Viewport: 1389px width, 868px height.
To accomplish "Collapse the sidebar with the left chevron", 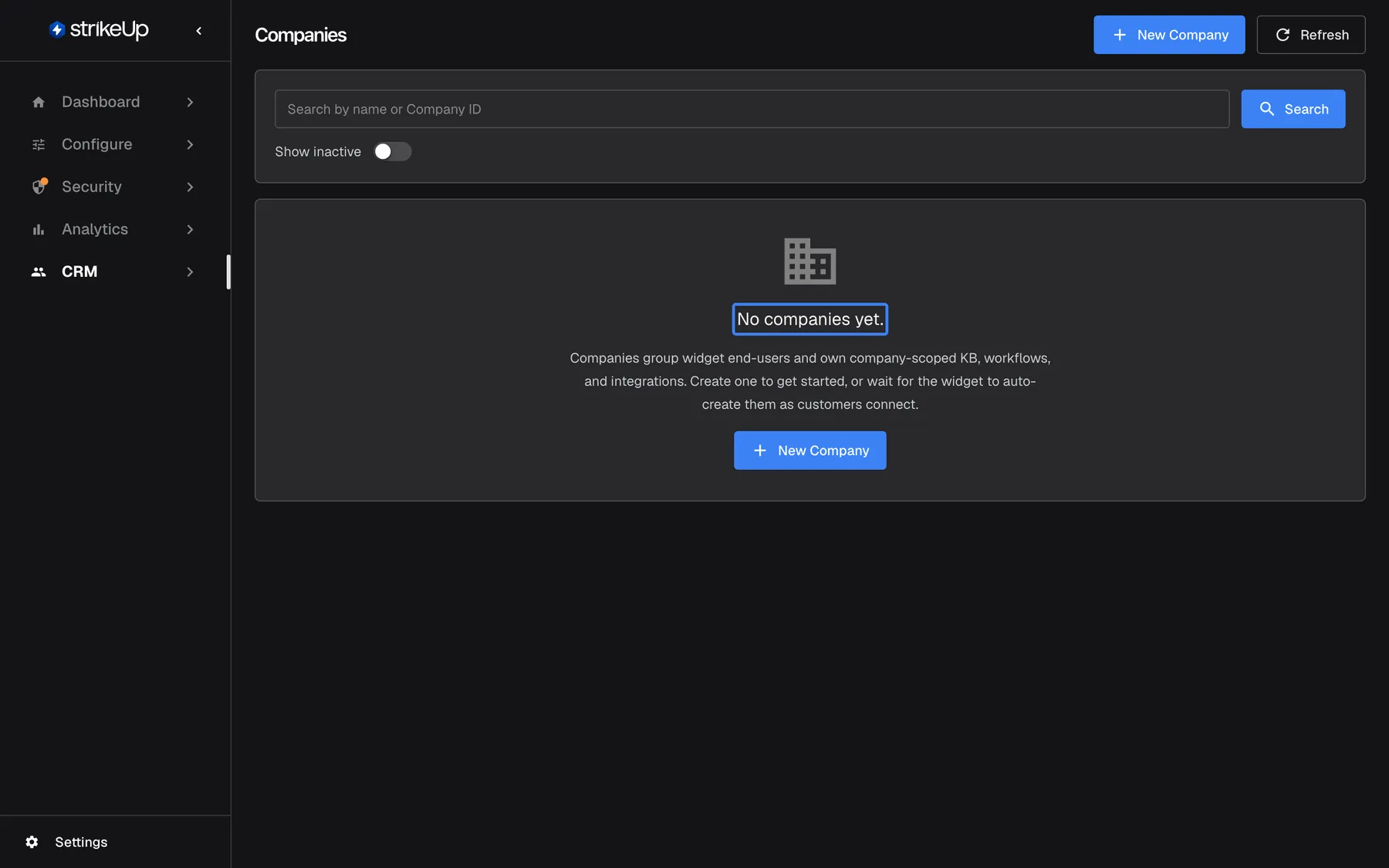I will [199, 31].
